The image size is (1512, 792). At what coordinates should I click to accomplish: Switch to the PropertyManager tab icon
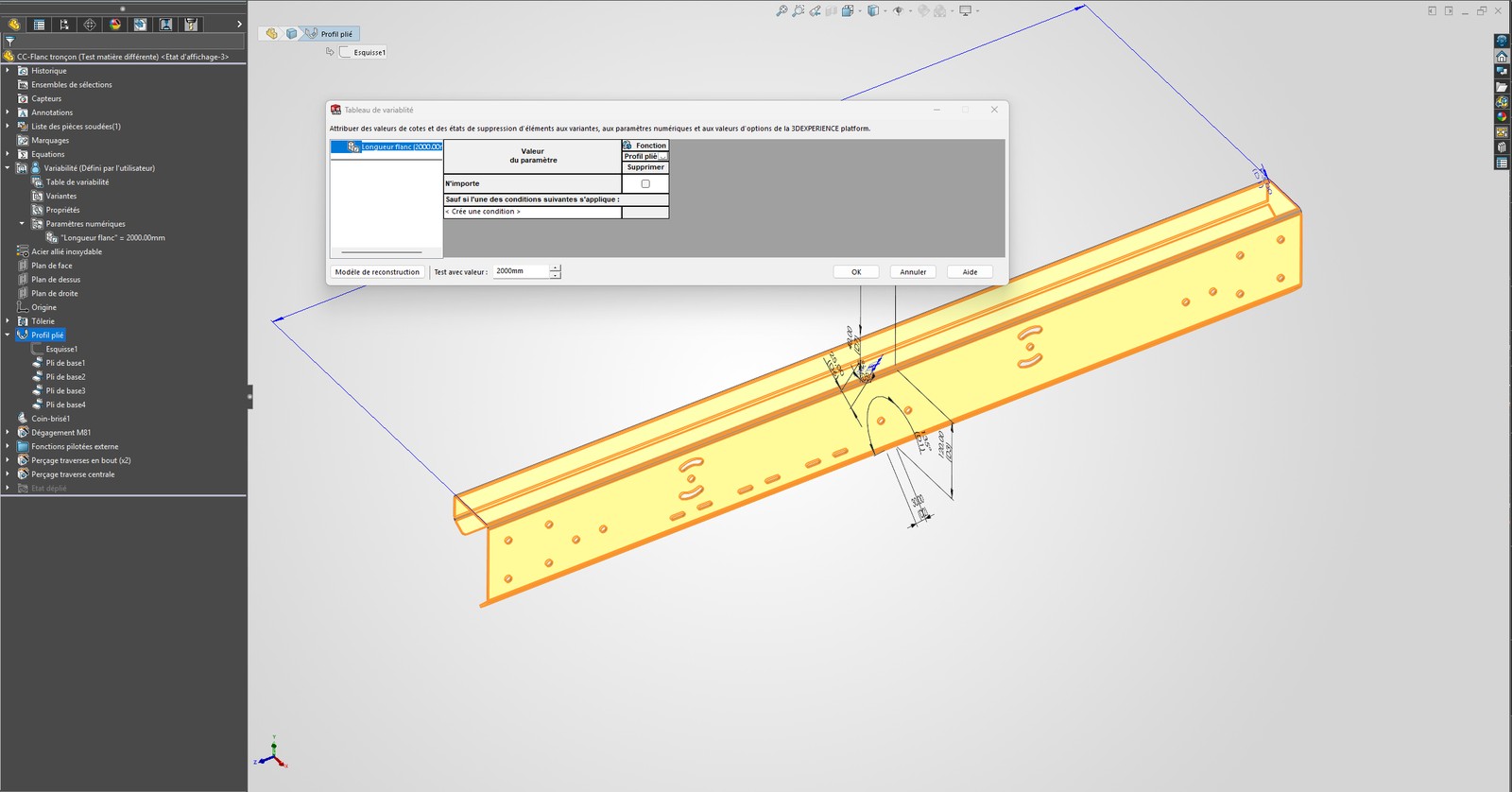click(39, 25)
